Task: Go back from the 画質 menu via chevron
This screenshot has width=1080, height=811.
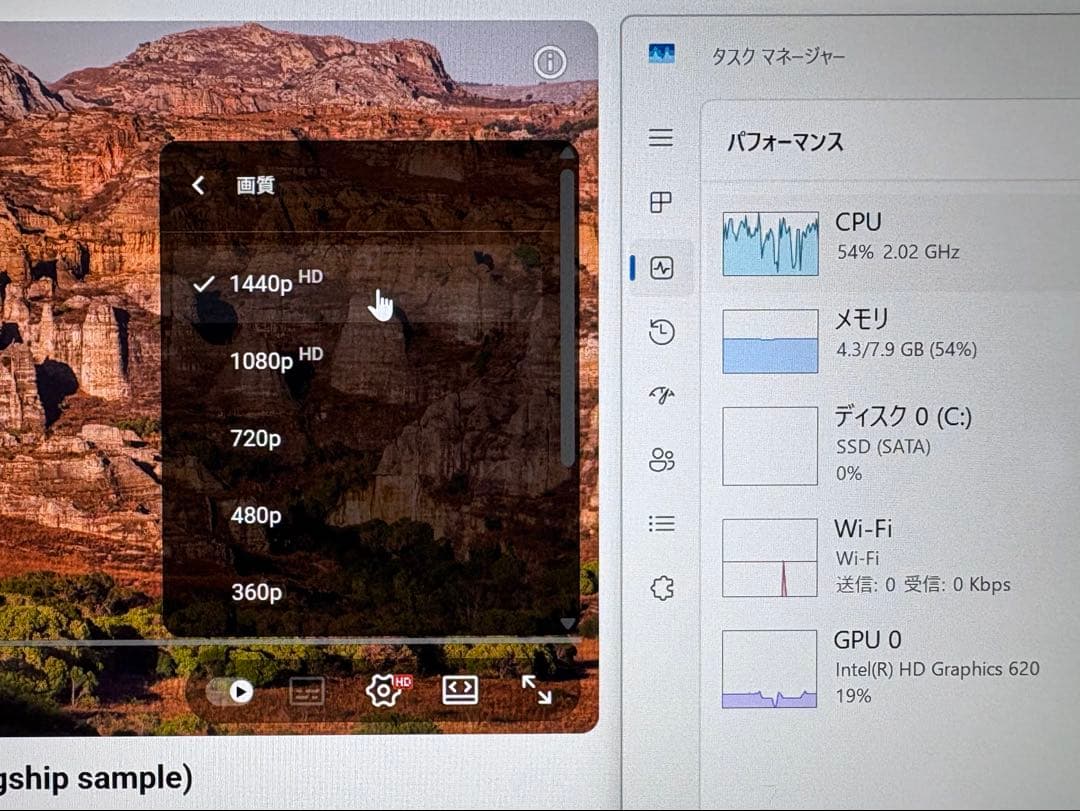Action: point(197,185)
